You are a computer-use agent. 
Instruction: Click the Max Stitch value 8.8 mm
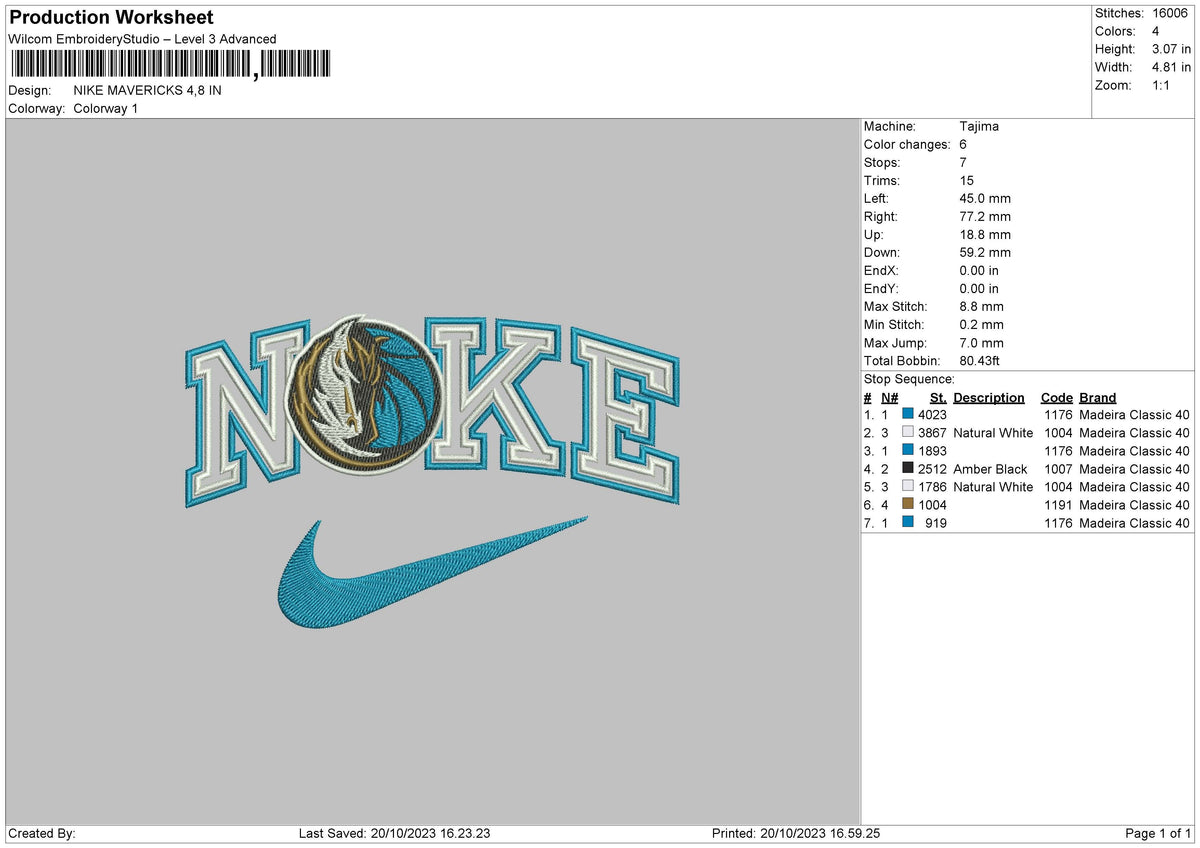[981, 306]
